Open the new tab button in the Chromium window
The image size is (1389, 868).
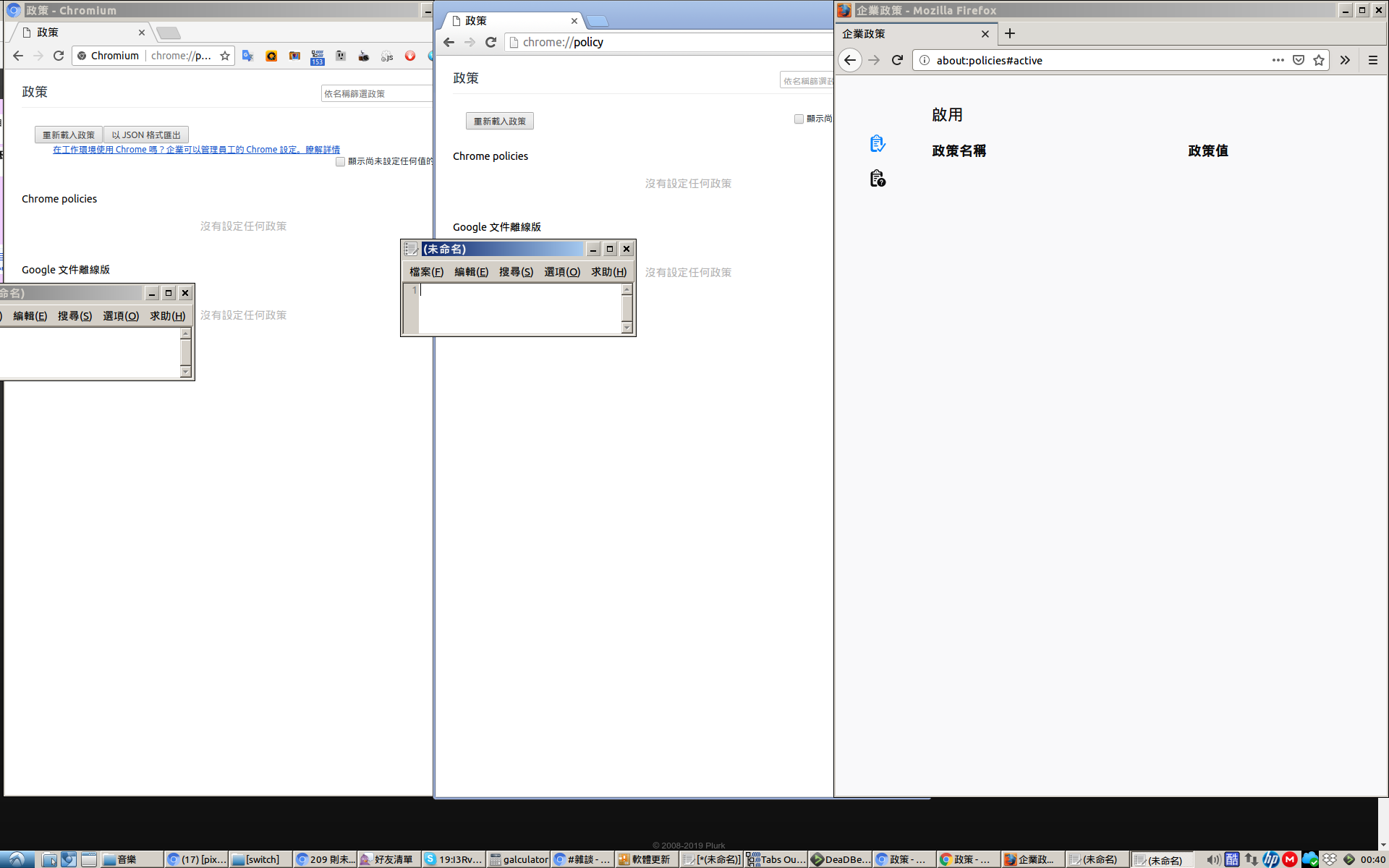tap(169, 33)
